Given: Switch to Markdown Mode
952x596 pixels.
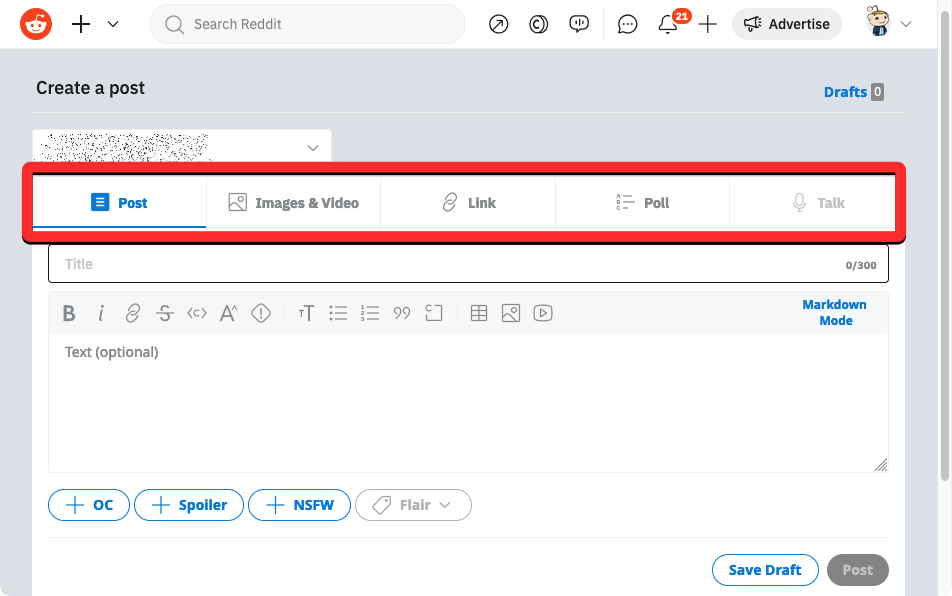Looking at the screenshot, I should coord(834,313).
